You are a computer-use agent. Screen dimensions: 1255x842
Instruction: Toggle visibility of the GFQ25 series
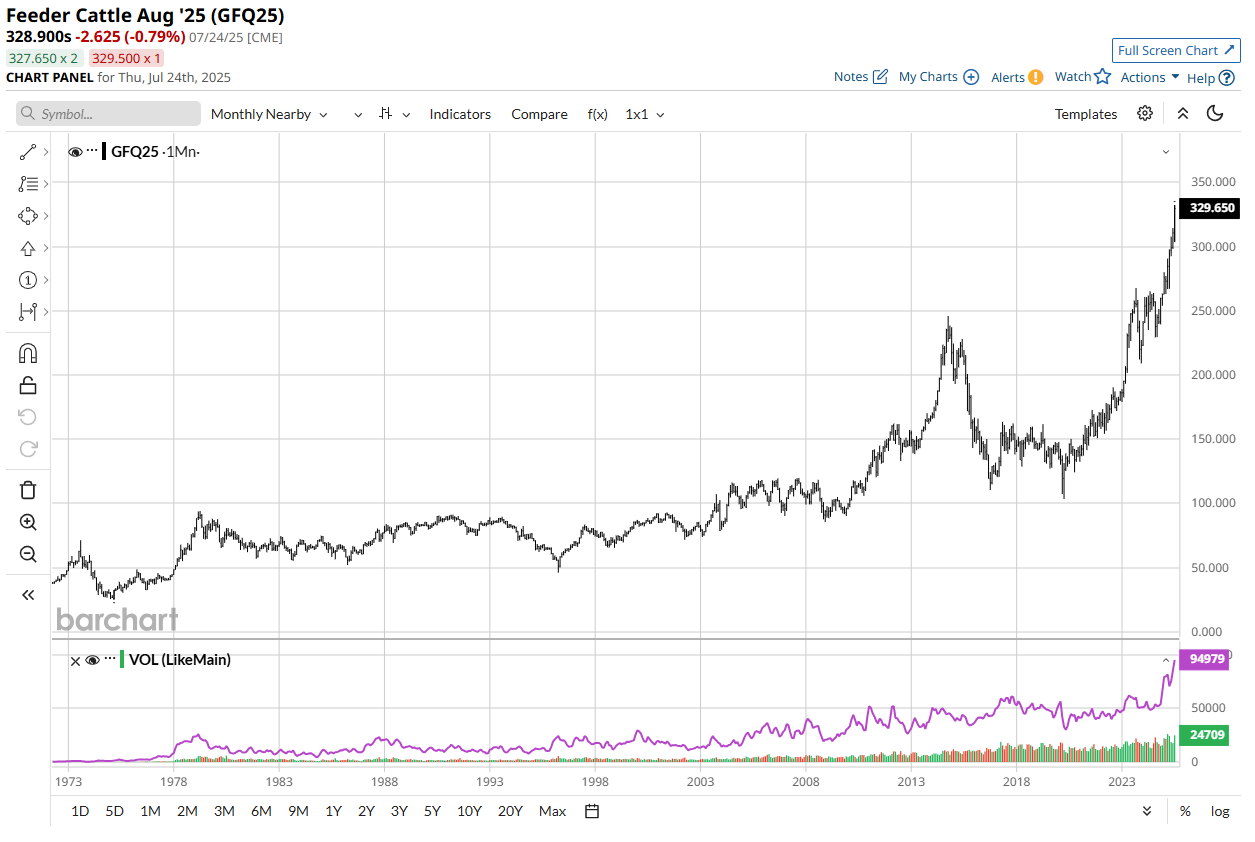coord(75,152)
